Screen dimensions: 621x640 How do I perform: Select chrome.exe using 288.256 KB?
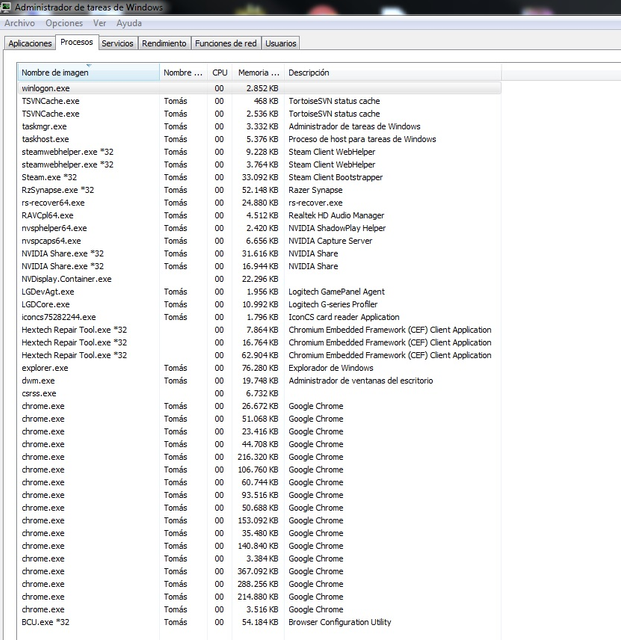260,584
